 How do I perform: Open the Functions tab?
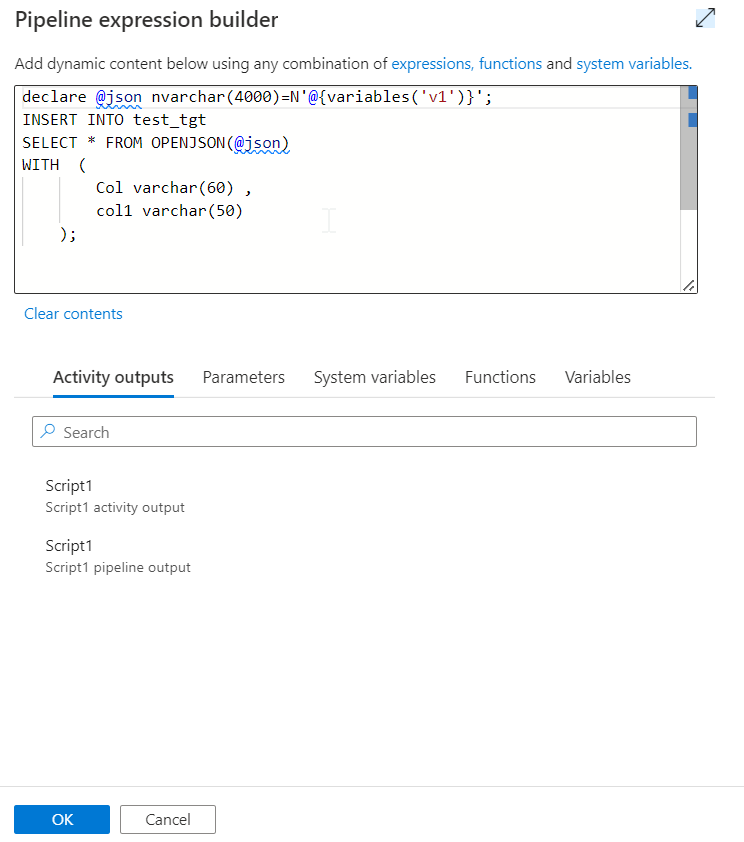click(x=500, y=378)
